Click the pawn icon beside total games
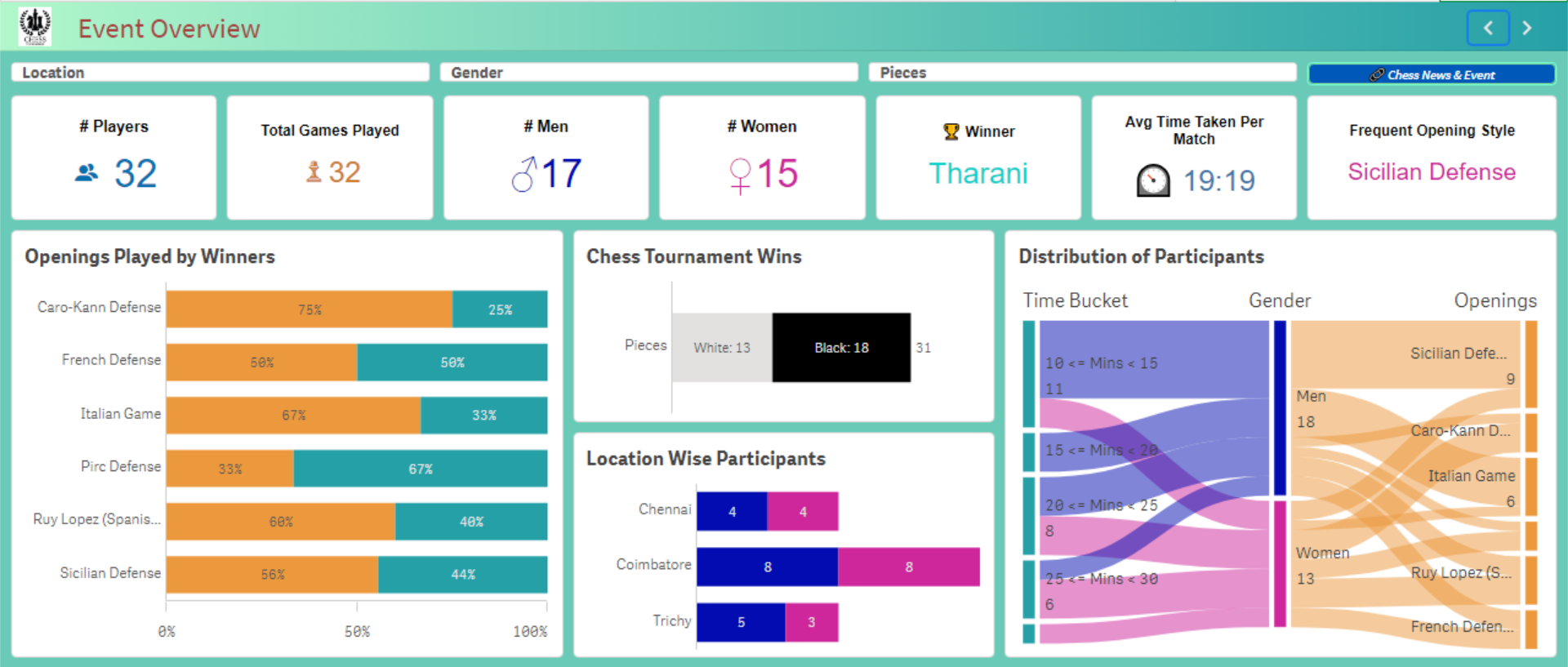The width and height of the screenshot is (1568, 667). click(314, 171)
